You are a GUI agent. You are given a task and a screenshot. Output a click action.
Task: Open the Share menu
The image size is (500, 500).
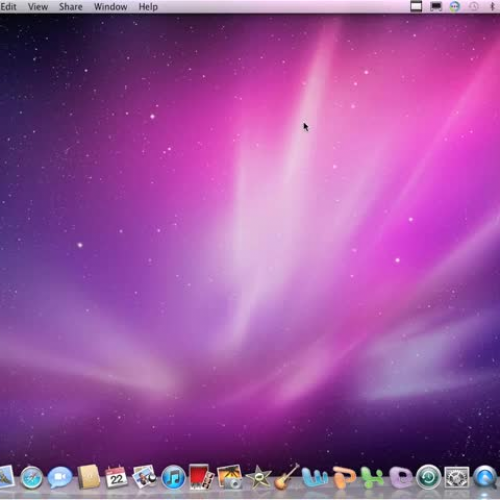click(x=70, y=7)
